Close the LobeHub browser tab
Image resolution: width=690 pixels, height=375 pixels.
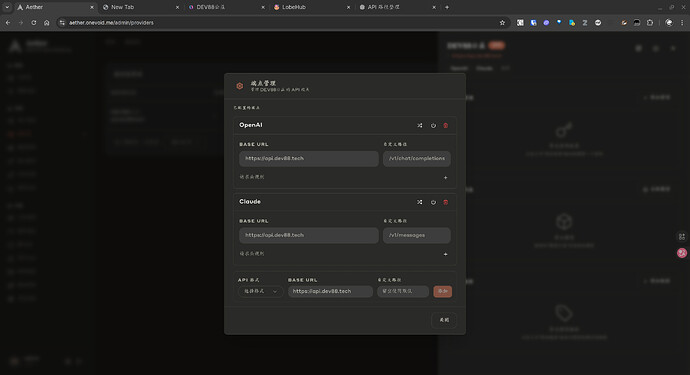coord(348,7)
